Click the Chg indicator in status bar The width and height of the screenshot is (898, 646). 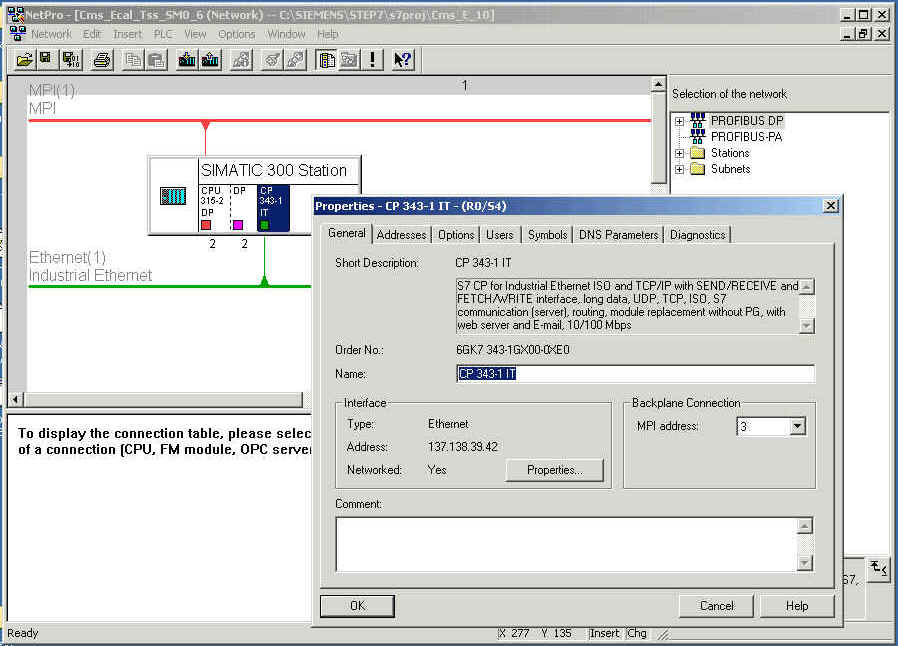point(636,633)
